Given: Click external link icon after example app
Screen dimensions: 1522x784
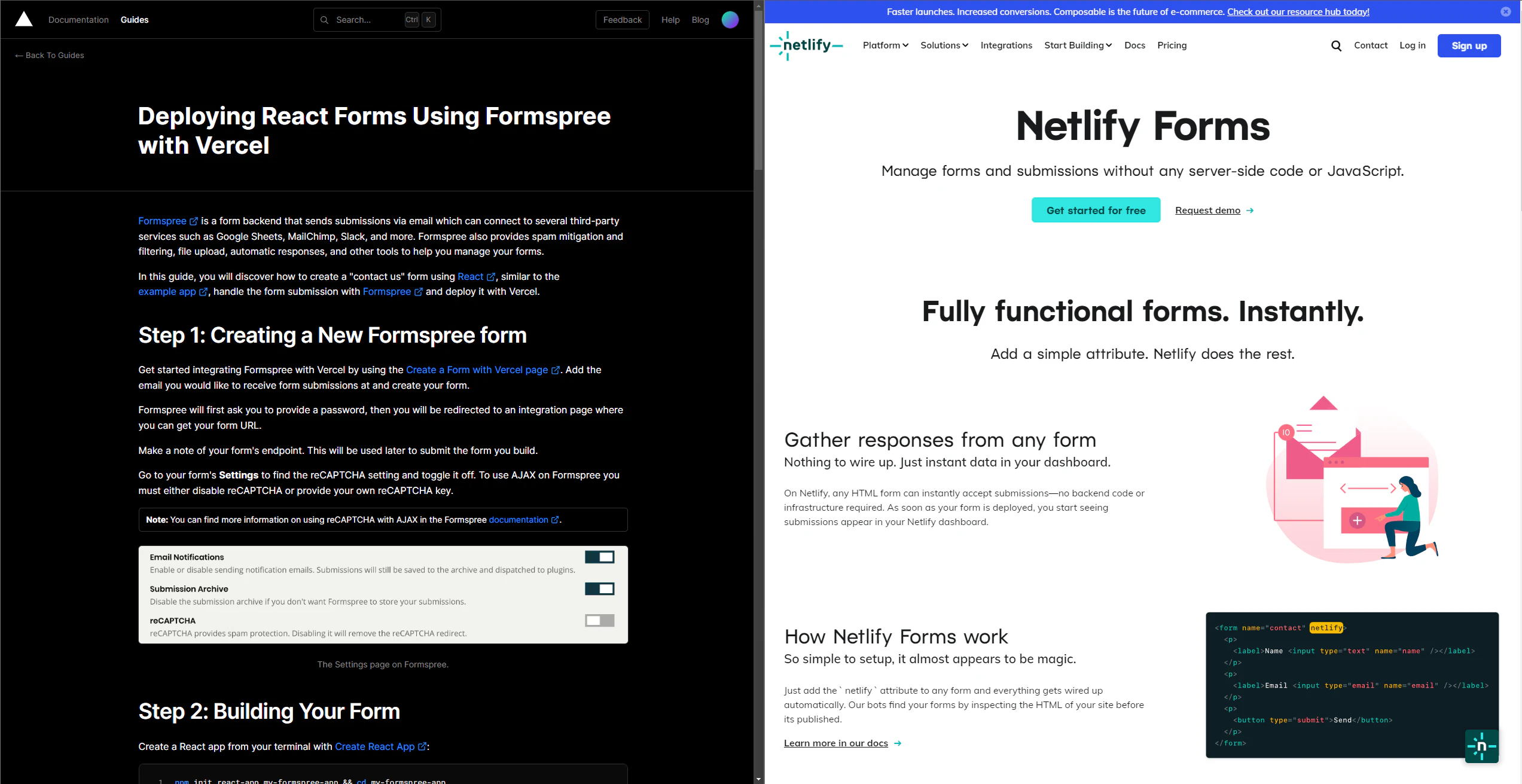Looking at the screenshot, I should tap(203, 292).
